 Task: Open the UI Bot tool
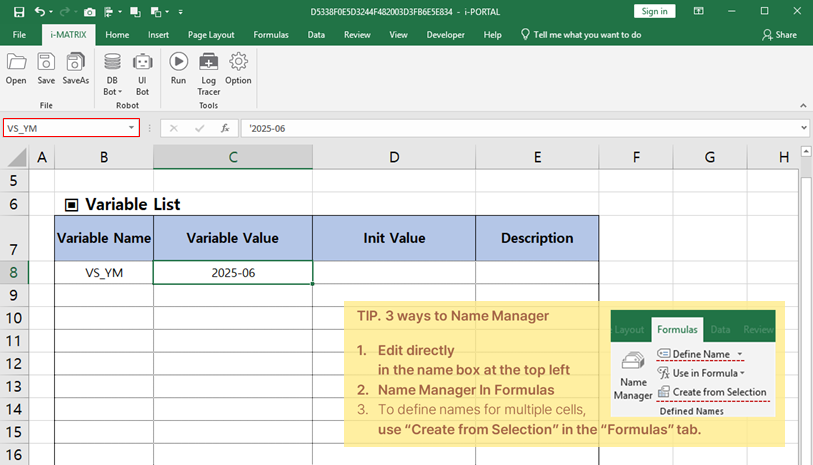click(142, 72)
